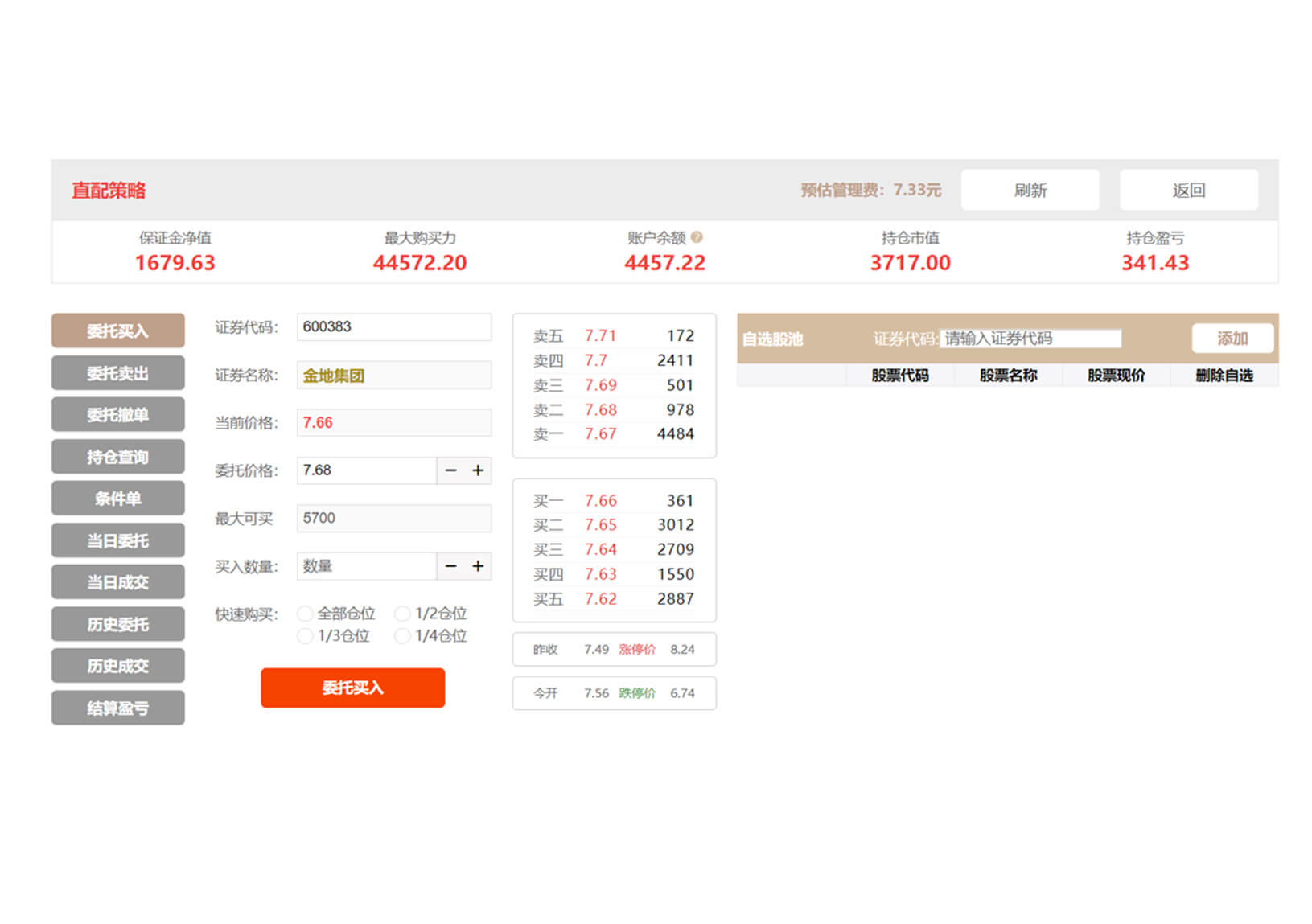Click the help icon beside 账户余额
The width and height of the screenshot is (1312, 924).
click(697, 237)
